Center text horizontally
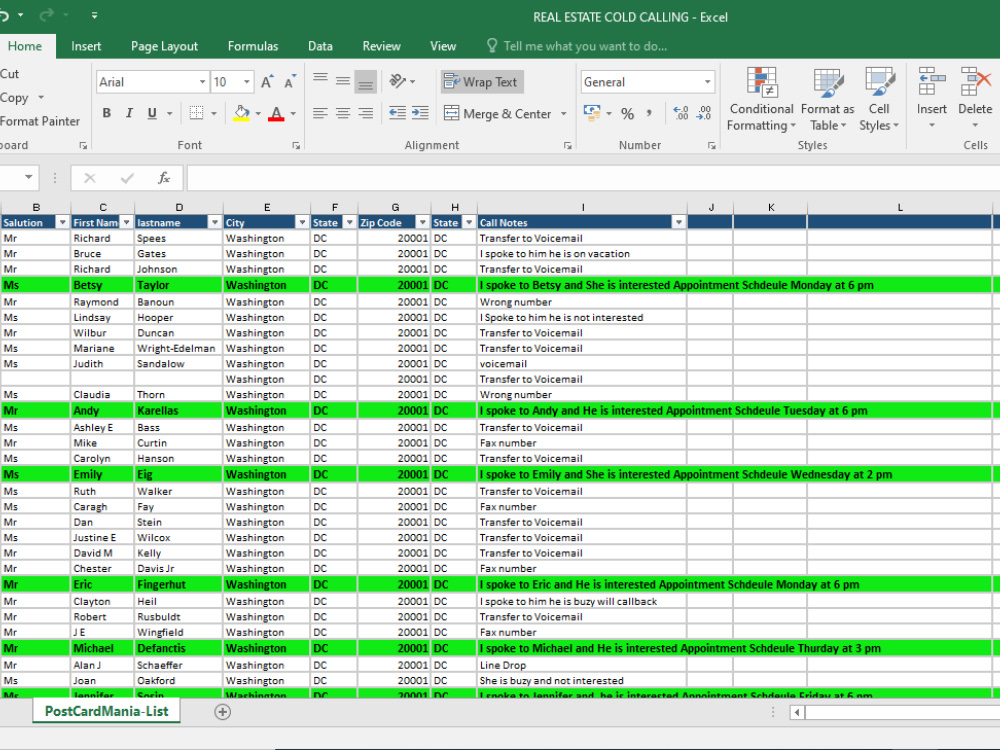The image size is (1000, 750). coord(343,113)
